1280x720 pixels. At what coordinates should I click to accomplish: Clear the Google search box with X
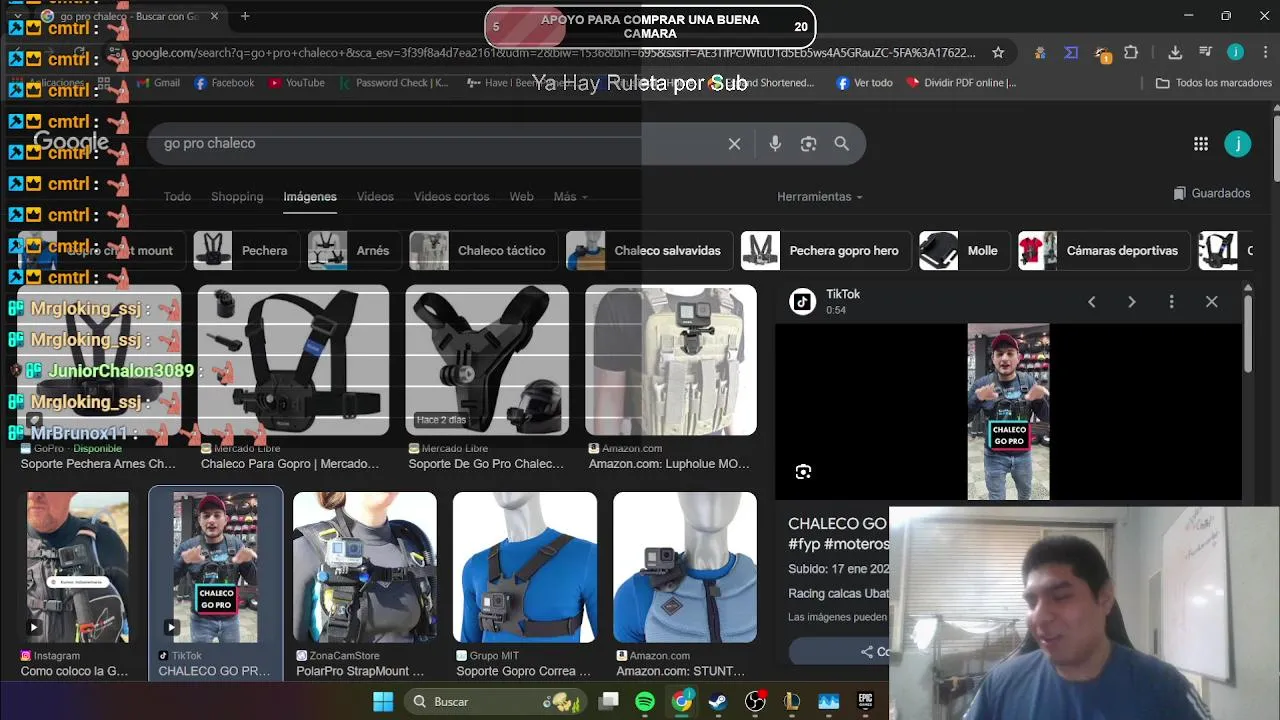pyautogui.click(x=734, y=144)
